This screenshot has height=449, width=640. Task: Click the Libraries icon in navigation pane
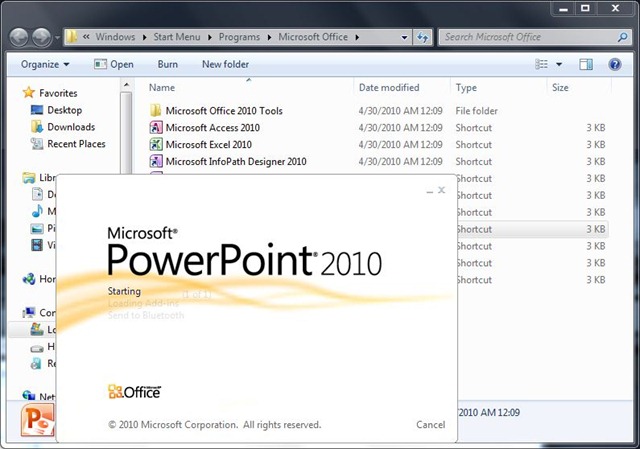[29, 178]
